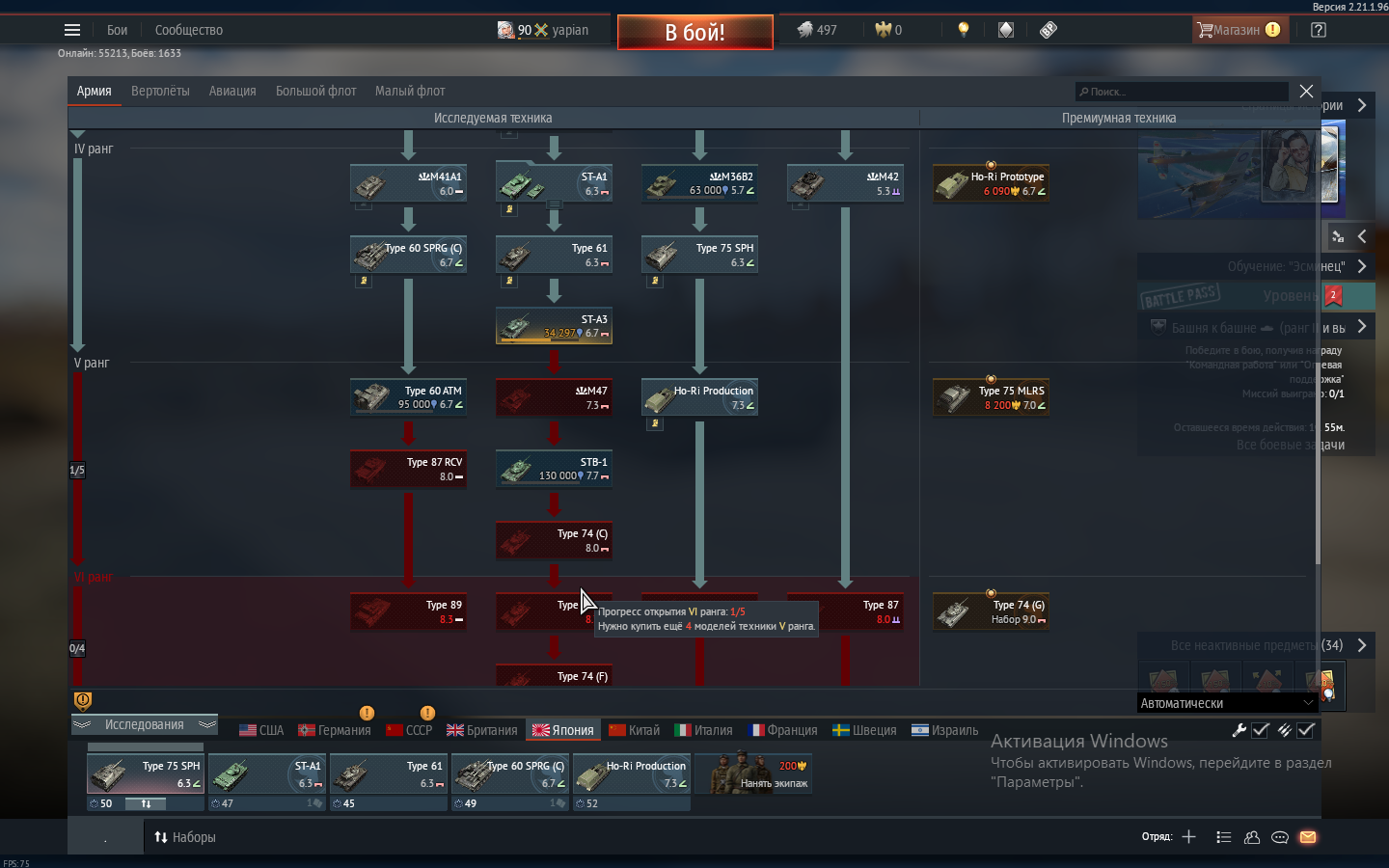Open the orange mail envelope icon
This screenshot has width=1389, height=868.
1308,837
